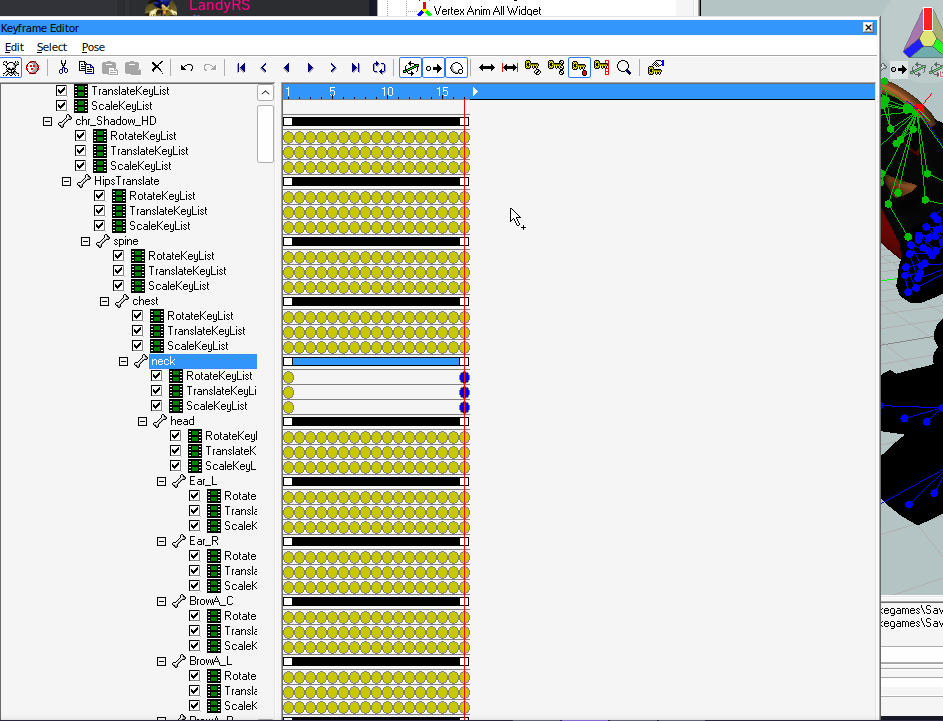This screenshot has width=943, height=721.
Task: Click the Copy icon in toolbar
Action: click(86, 68)
